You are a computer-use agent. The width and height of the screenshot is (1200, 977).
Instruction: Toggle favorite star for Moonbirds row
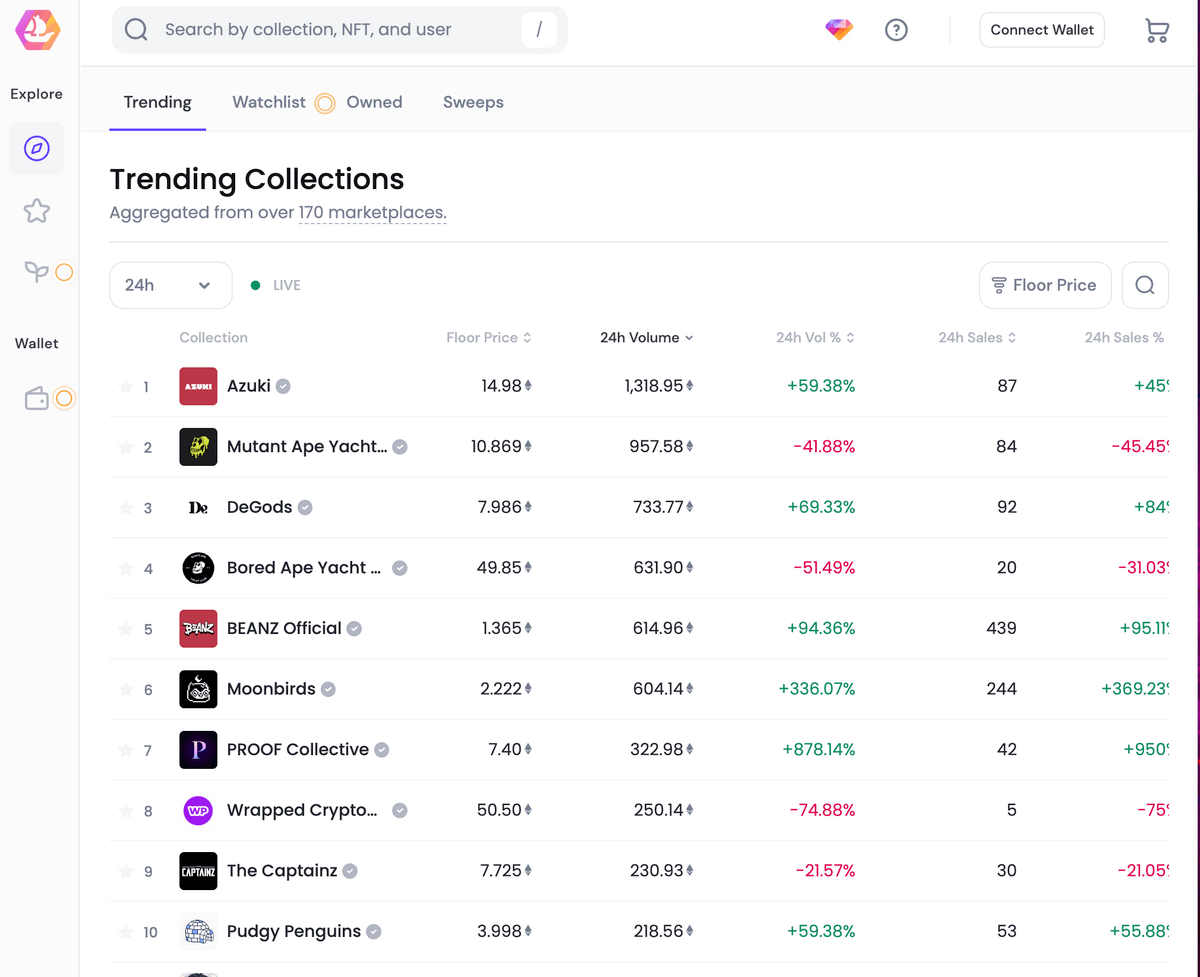tap(126, 690)
